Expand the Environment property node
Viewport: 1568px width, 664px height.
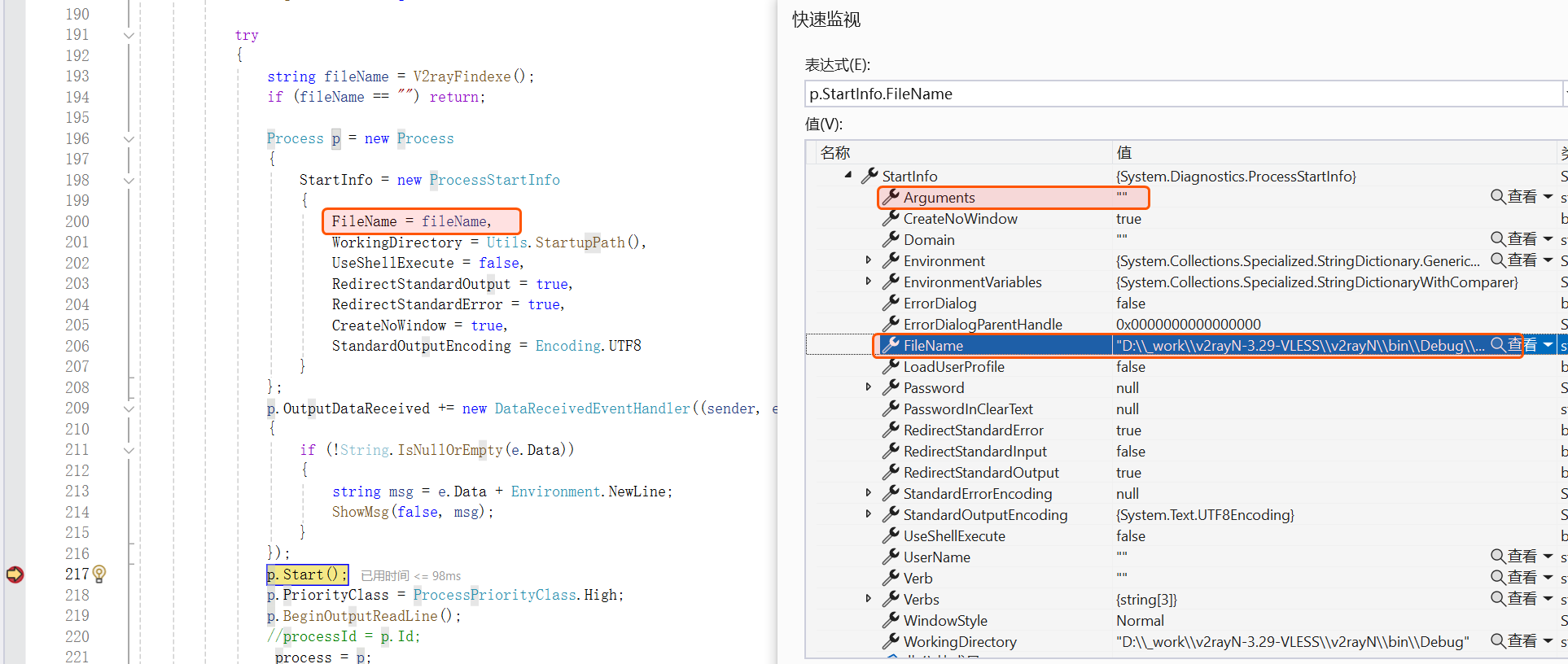pyautogui.click(x=868, y=260)
